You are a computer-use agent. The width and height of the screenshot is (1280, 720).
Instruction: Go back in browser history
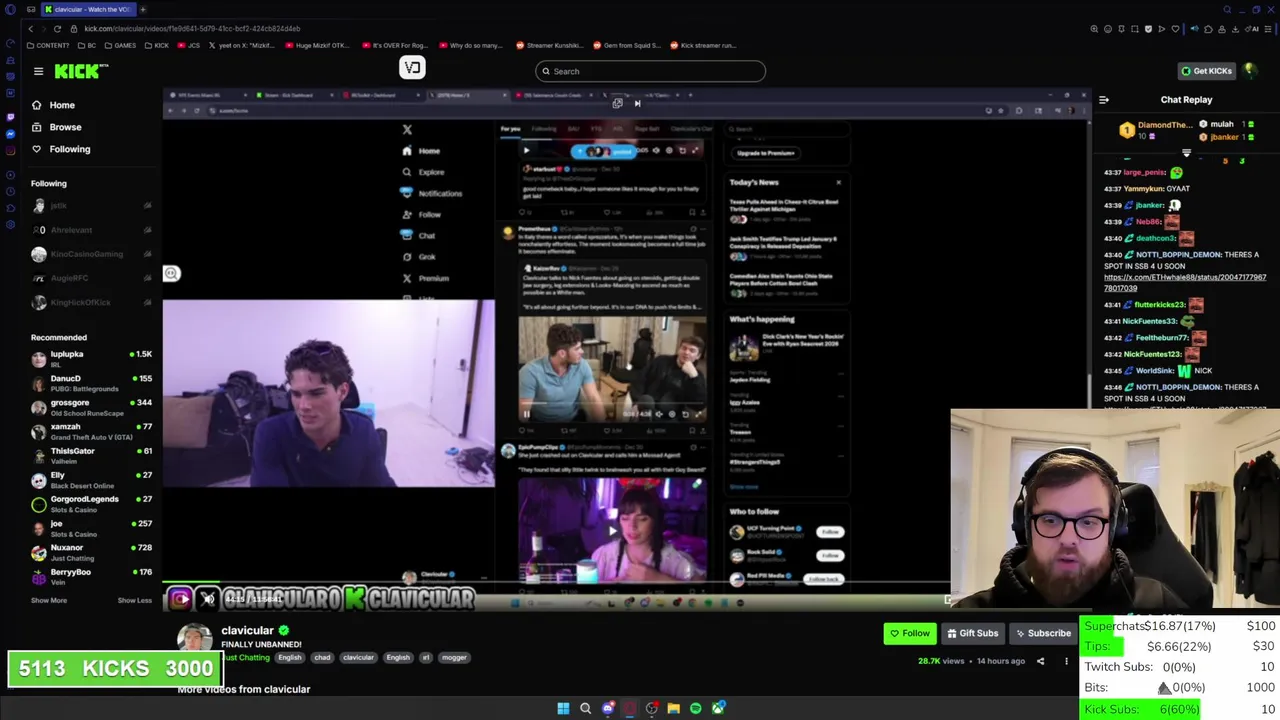pos(30,29)
